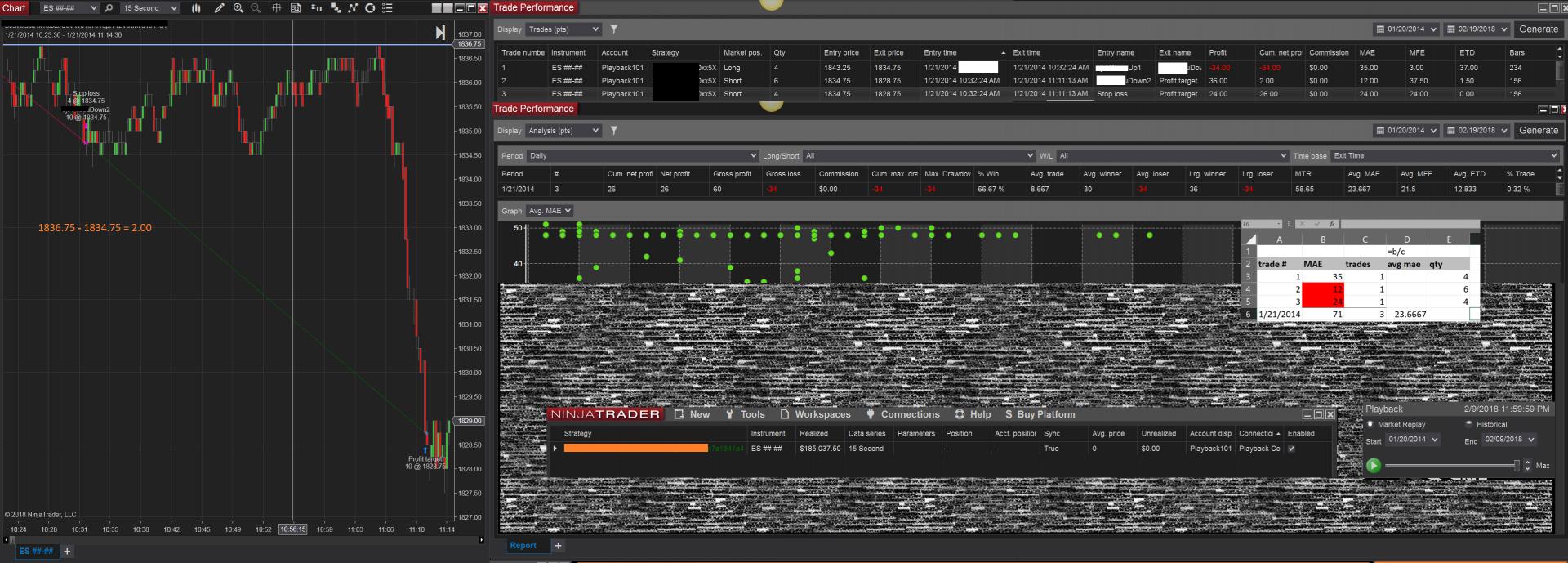
Task: Toggle crosshair cursor icon on chart
Action: pyautogui.click(x=276, y=8)
